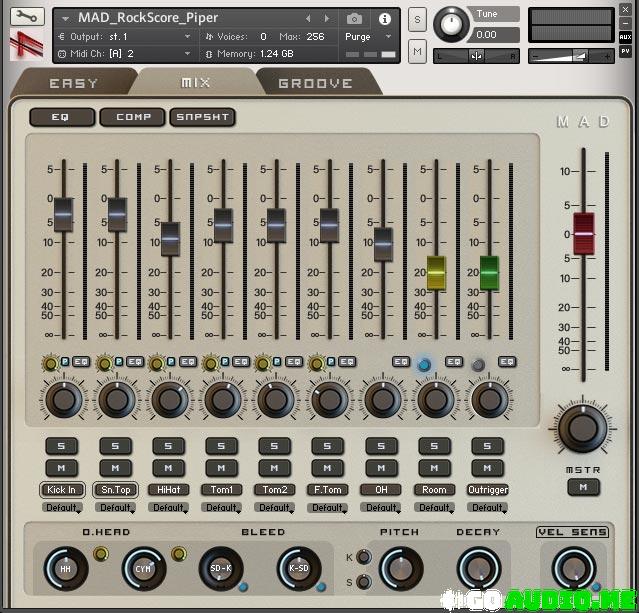Click the wrench edit icon
This screenshot has height=613, width=639.
pyautogui.click(x=25, y=17)
